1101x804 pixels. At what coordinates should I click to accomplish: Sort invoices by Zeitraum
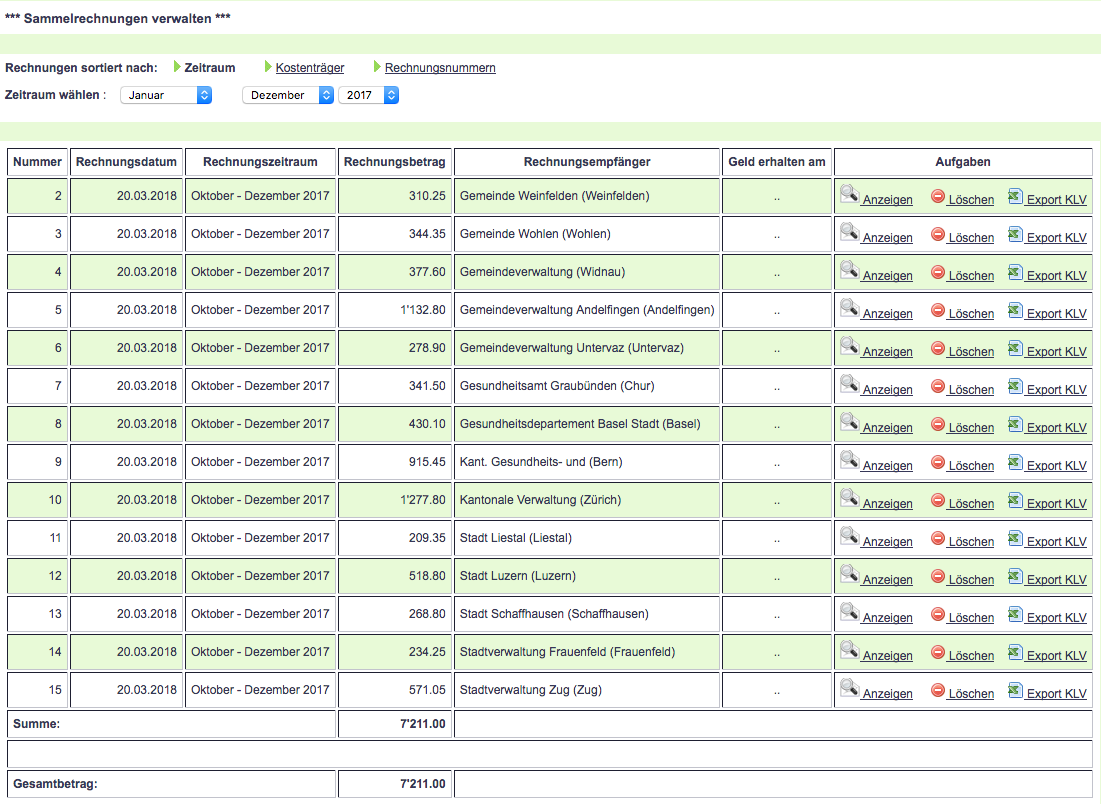click(210, 68)
